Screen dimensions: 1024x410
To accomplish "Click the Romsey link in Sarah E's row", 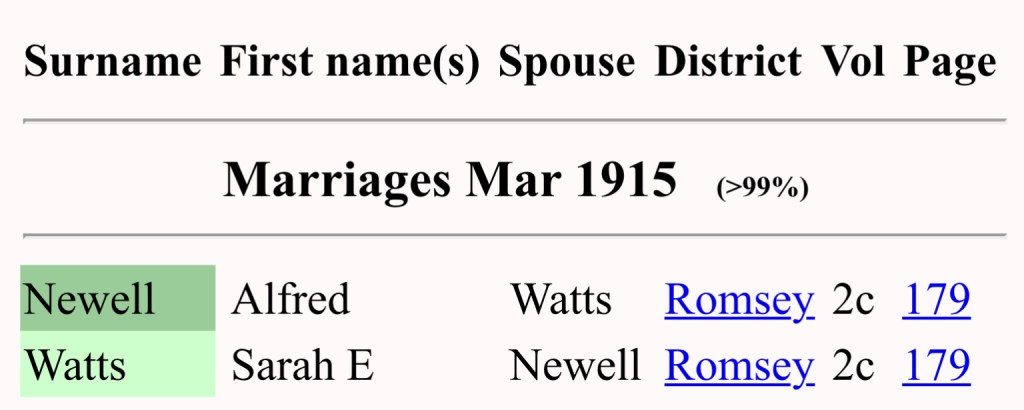I will [738, 365].
